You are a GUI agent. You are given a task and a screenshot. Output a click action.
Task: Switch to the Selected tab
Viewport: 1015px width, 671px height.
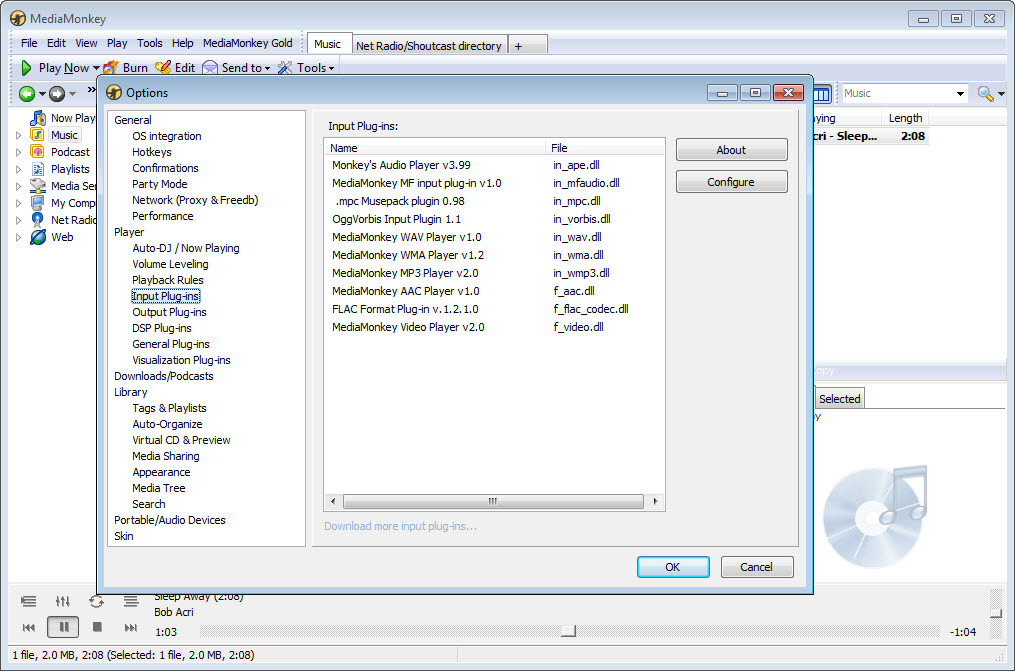tap(840, 399)
